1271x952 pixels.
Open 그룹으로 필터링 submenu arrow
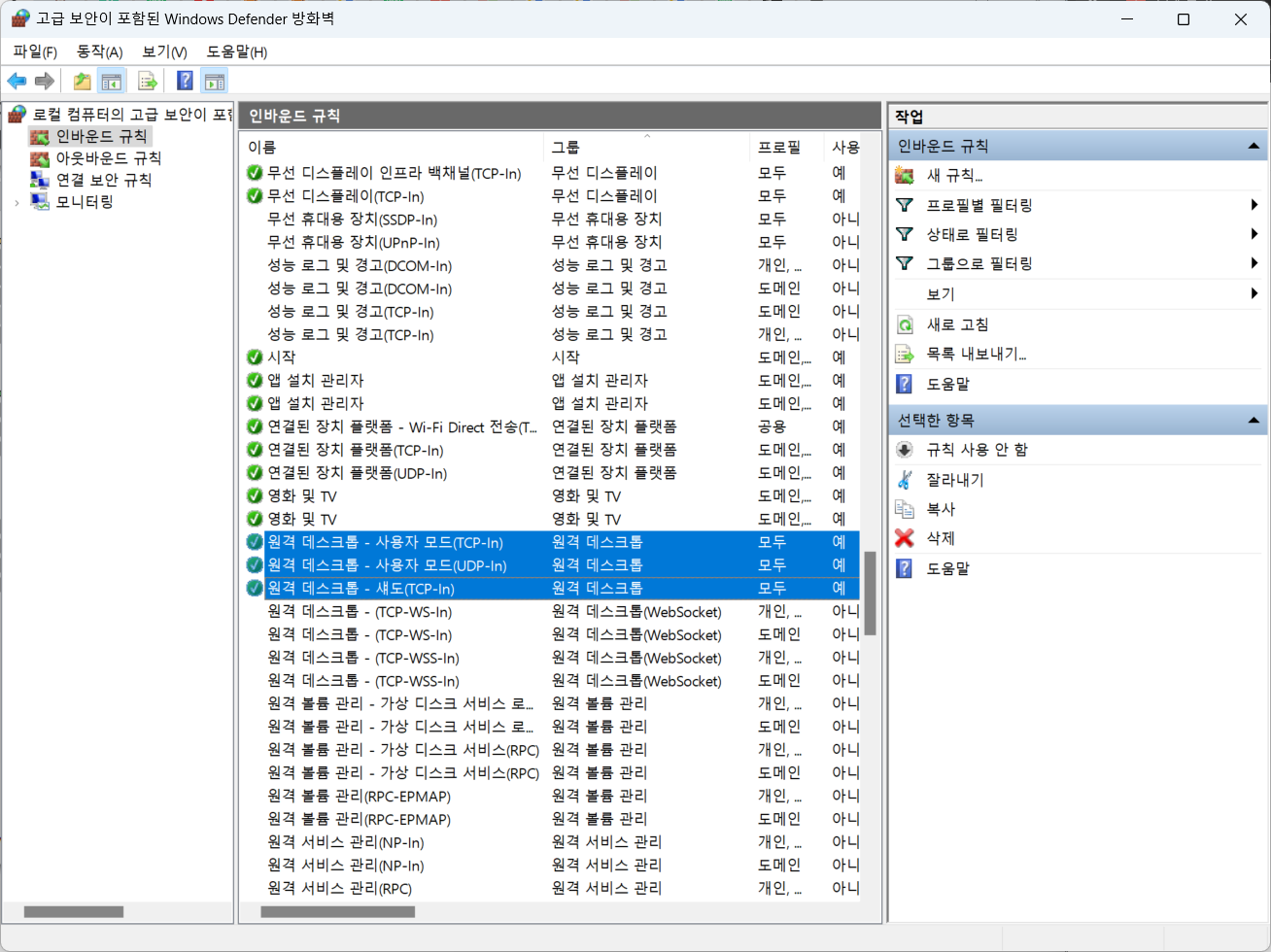1254,263
